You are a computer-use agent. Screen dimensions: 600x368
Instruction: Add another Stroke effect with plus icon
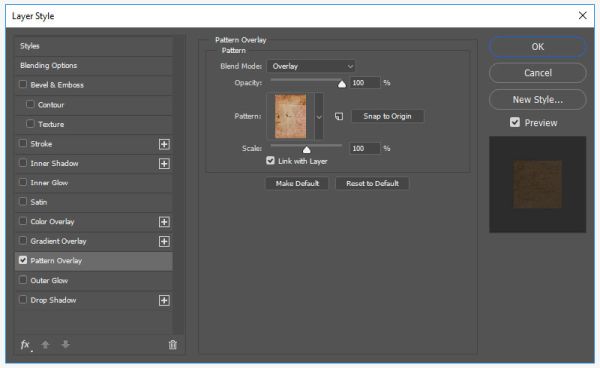(164, 144)
